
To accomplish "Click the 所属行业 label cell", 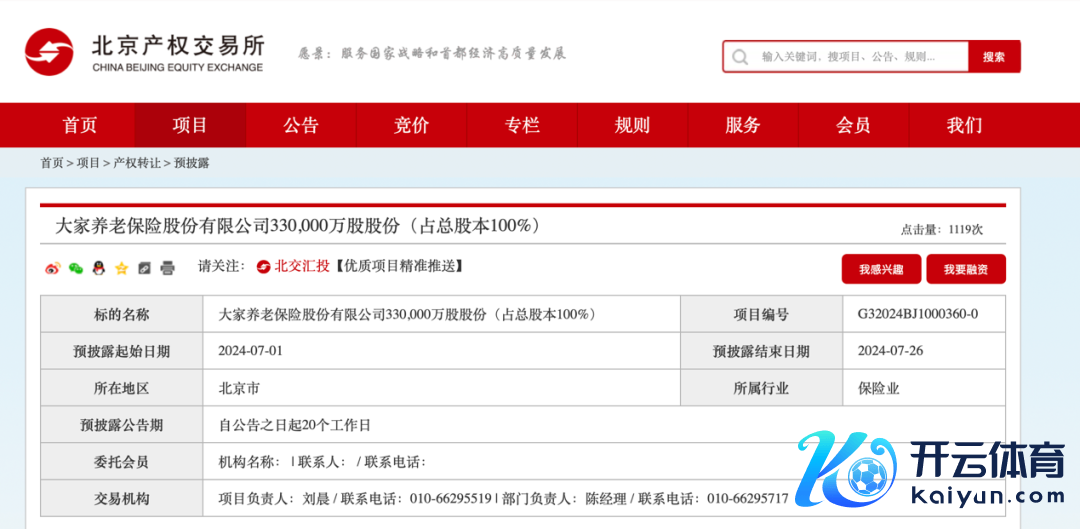I will (761, 388).
